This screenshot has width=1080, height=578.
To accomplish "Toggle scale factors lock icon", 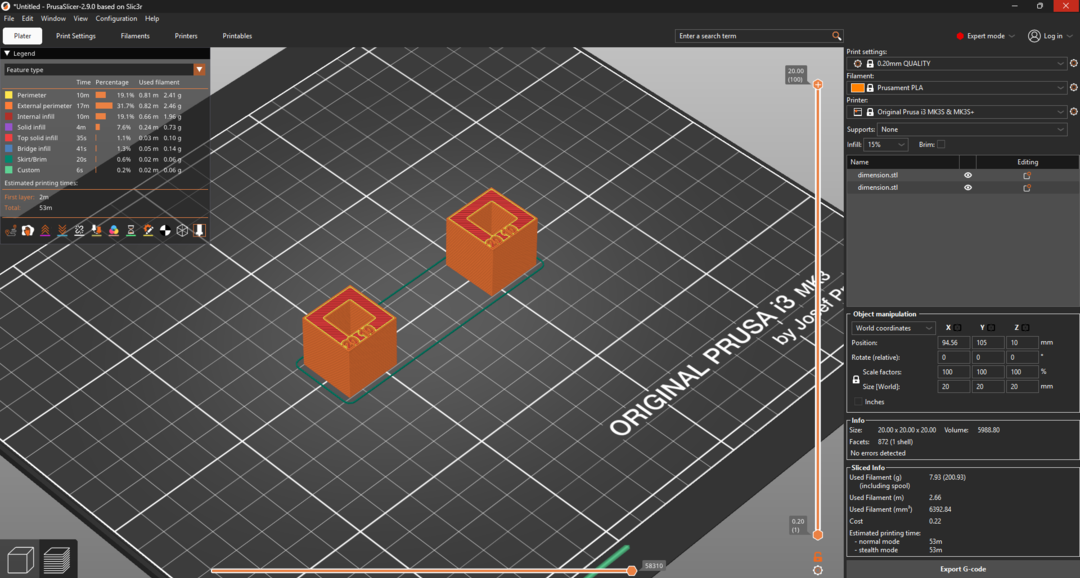I will tap(856, 380).
